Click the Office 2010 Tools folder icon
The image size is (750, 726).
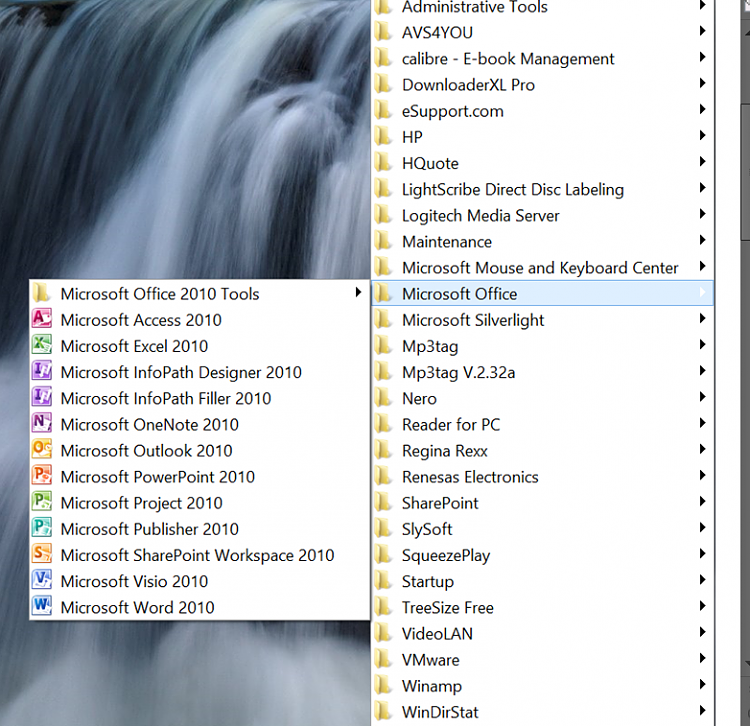(42, 293)
